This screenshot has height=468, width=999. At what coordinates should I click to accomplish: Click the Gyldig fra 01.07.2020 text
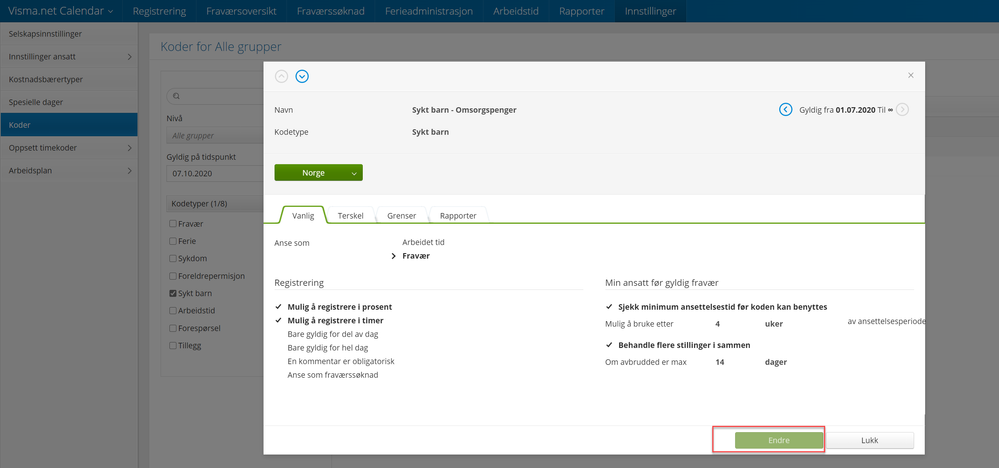pos(837,110)
